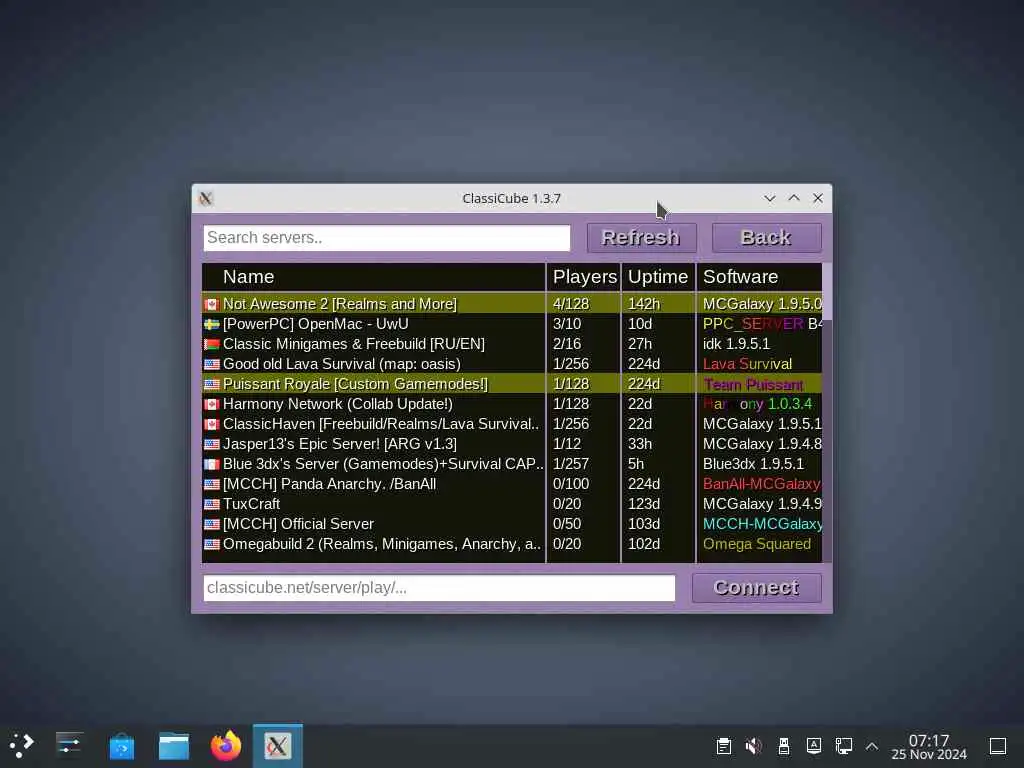Select Jasper13's Epic Server! [ARG v1.3]
Viewport: 1024px width, 768px height.
[x=512, y=444]
